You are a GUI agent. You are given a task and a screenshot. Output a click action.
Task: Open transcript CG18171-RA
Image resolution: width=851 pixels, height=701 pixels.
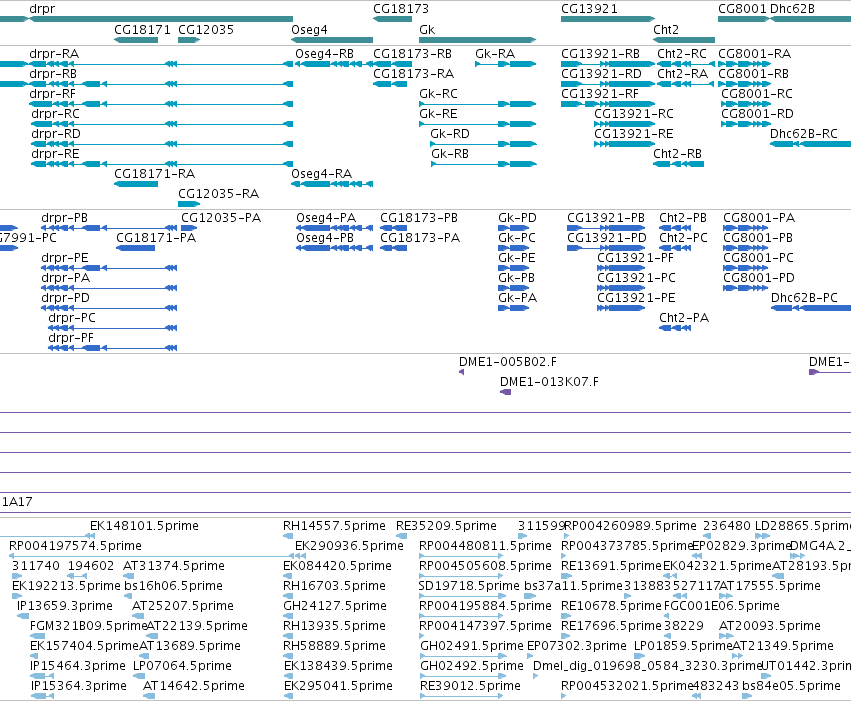[x=136, y=184]
